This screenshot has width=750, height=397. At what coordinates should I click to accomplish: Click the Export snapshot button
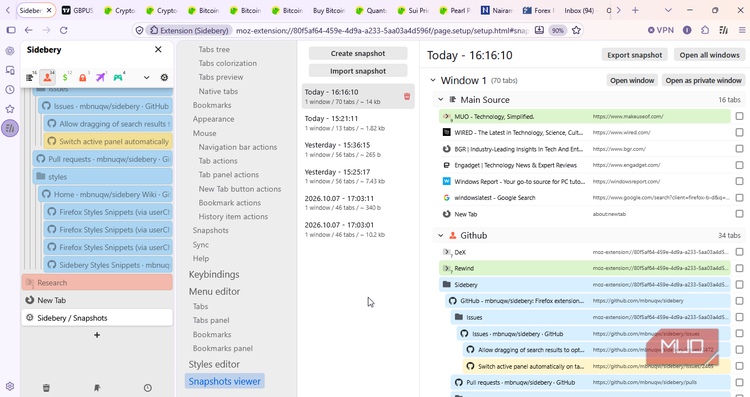tap(635, 55)
